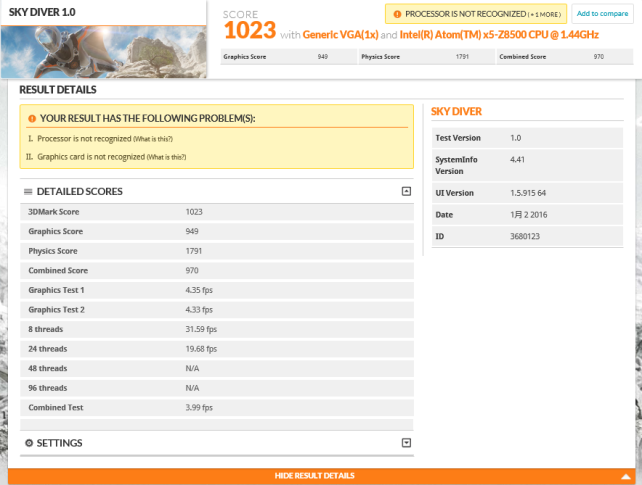
Task: Open What is this for processor problem
Action: (x=153, y=139)
